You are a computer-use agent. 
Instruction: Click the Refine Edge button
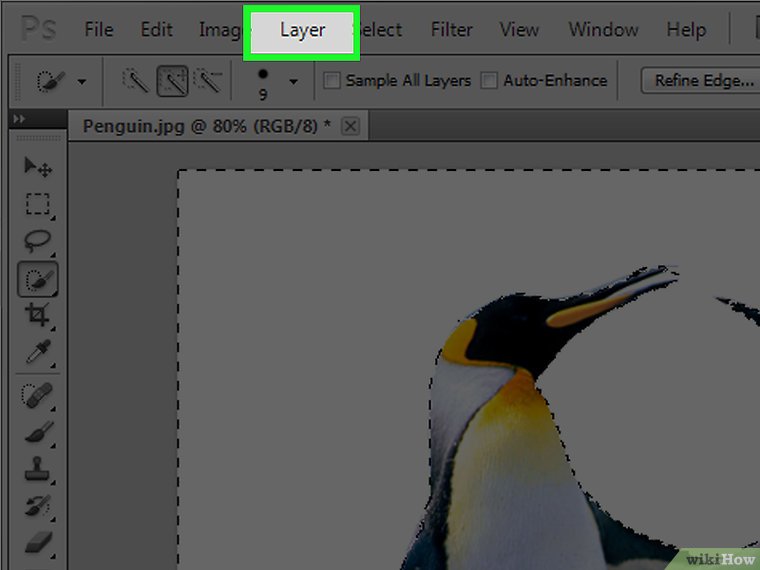tap(700, 80)
